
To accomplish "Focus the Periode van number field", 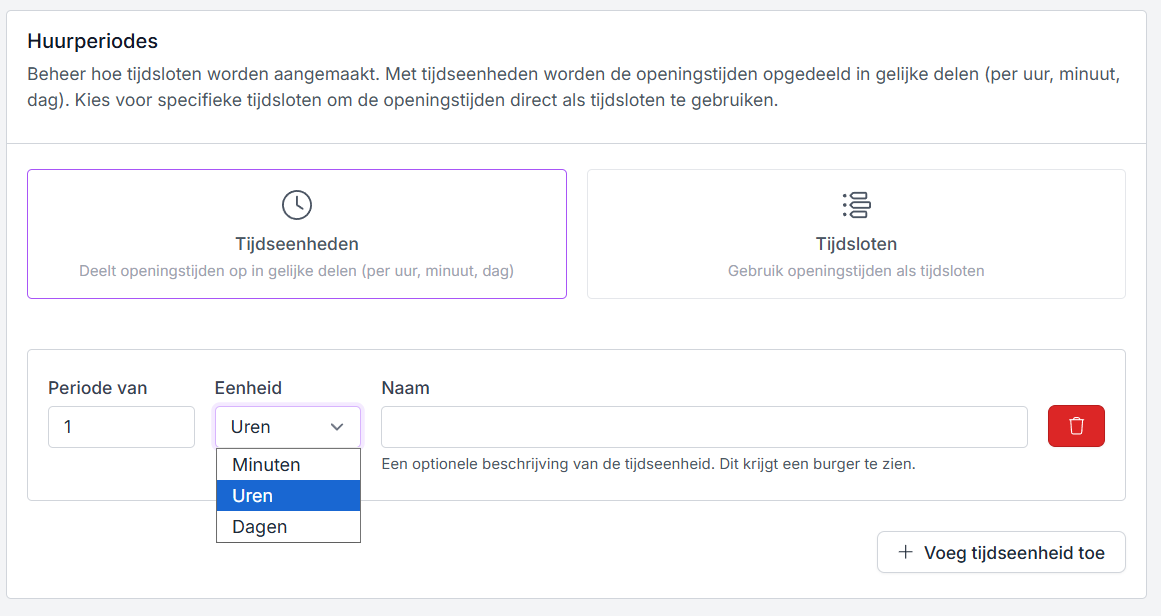I will [x=121, y=427].
